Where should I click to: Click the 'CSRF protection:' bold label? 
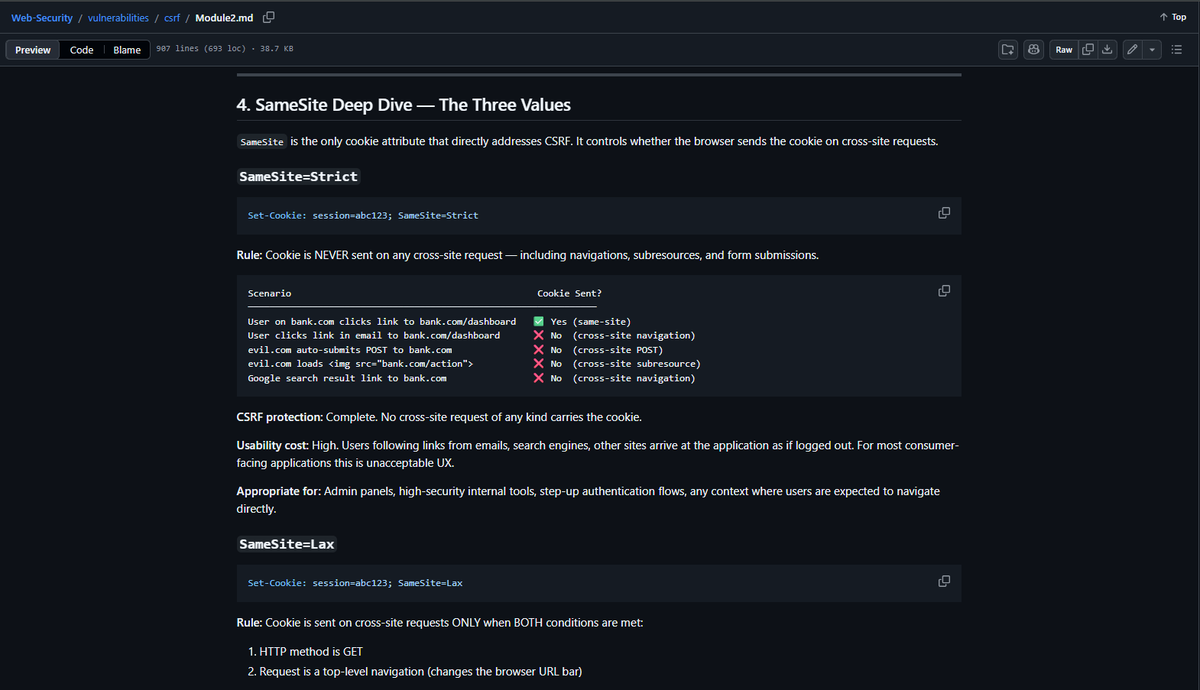(280, 416)
